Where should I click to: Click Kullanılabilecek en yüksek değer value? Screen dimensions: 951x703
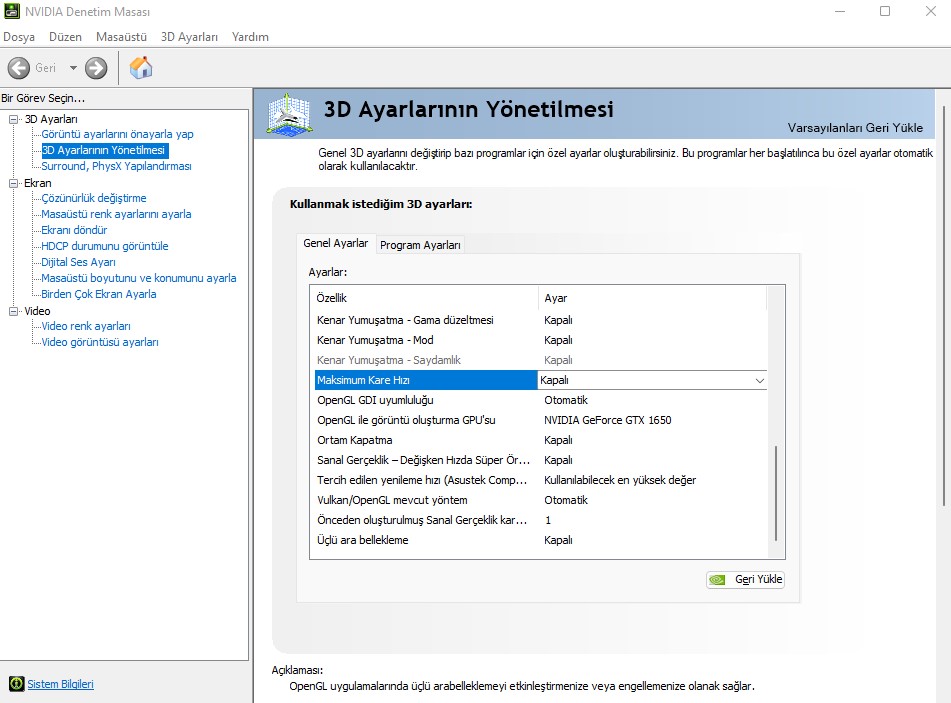pos(620,480)
